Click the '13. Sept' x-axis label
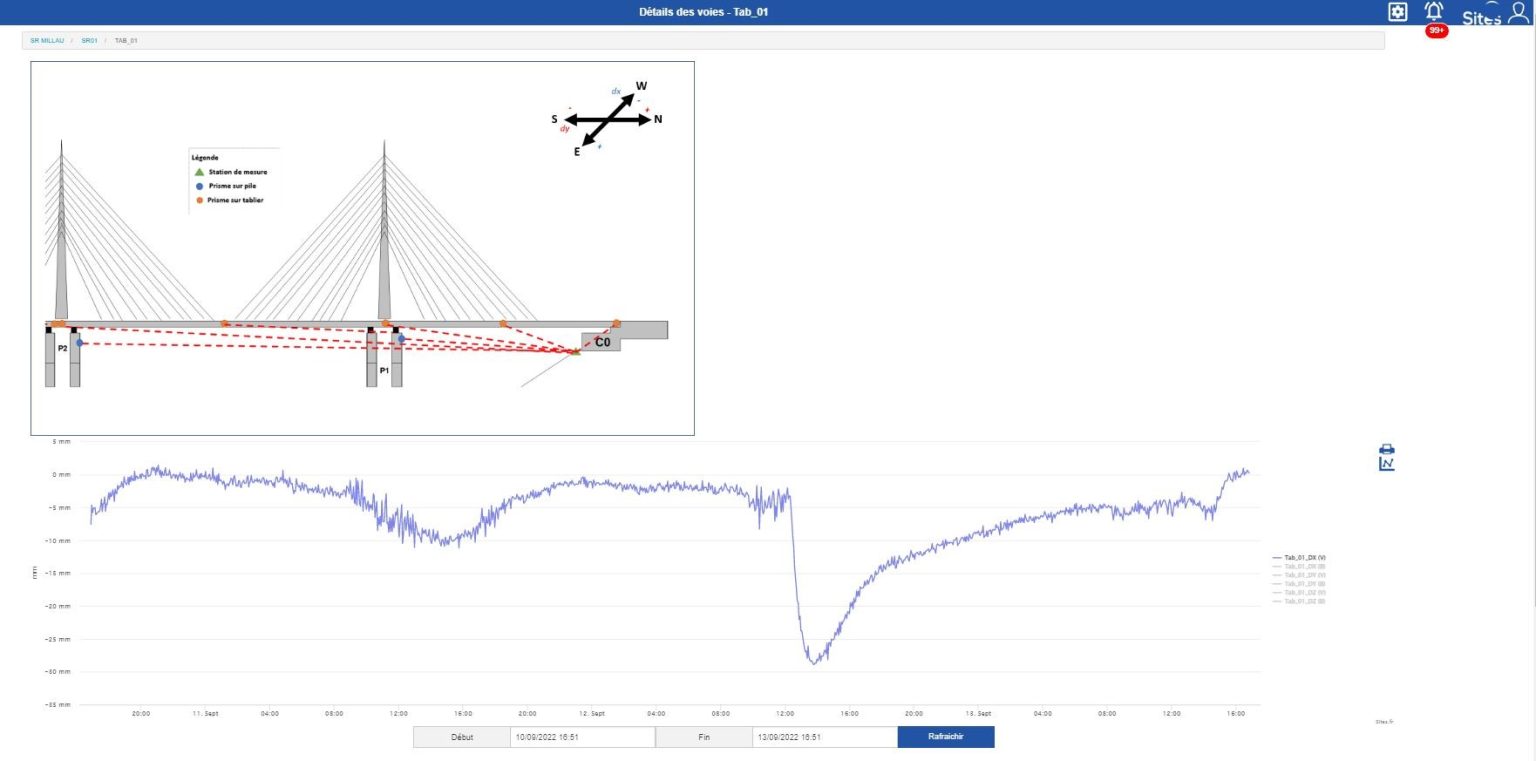 [978, 713]
